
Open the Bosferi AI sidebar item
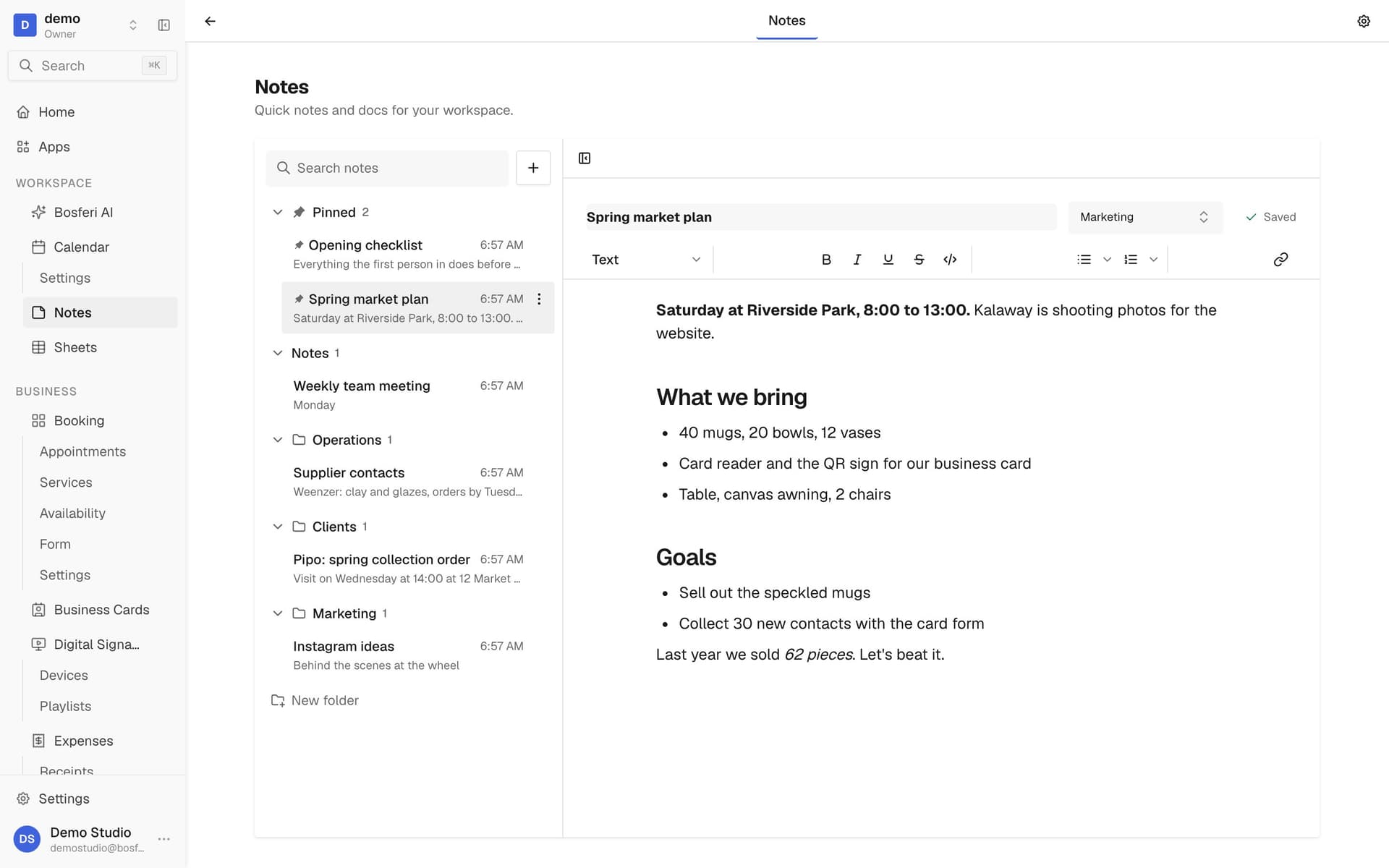(x=100, y=212)
